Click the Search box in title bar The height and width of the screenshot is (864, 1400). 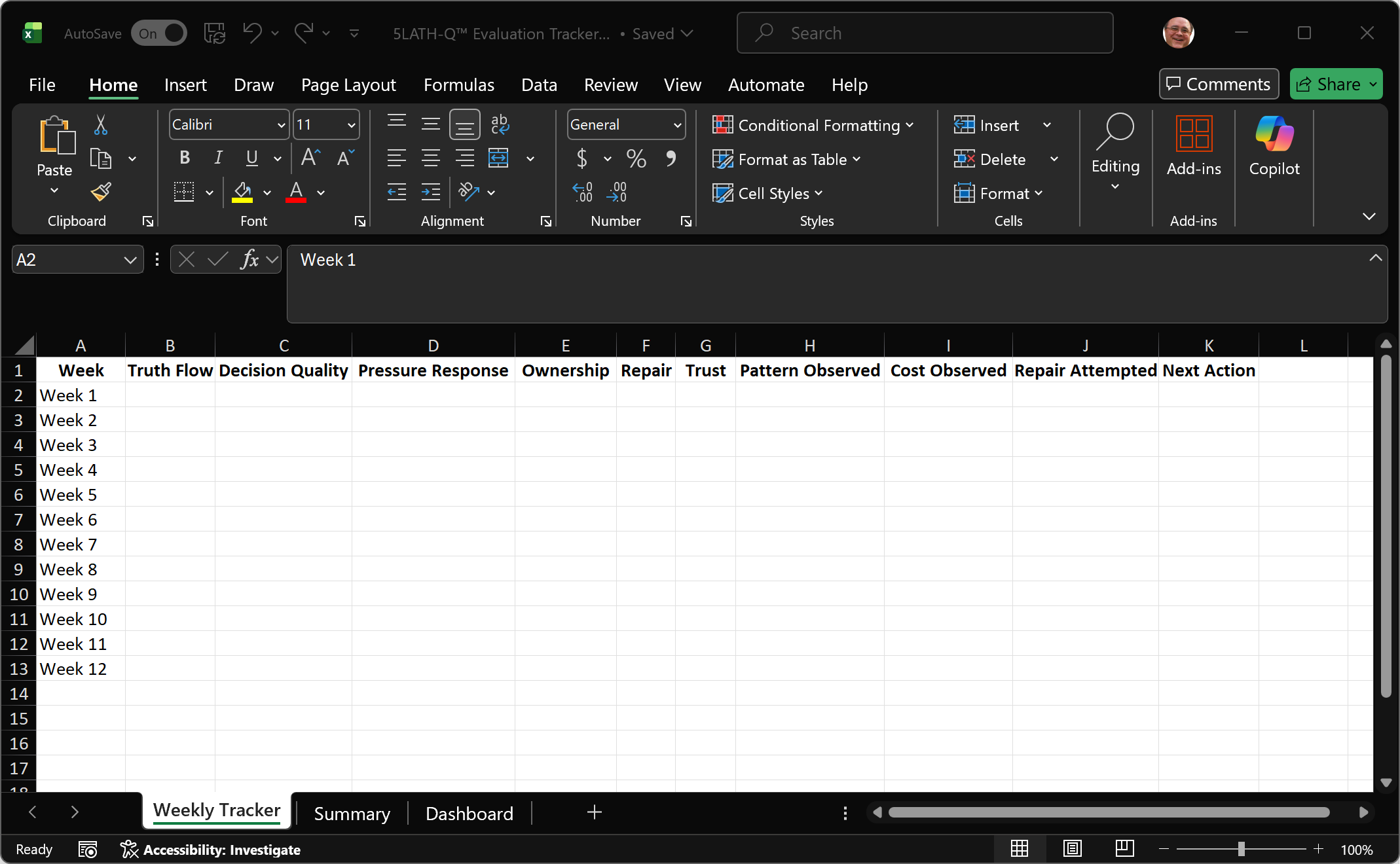pos(925,33)
